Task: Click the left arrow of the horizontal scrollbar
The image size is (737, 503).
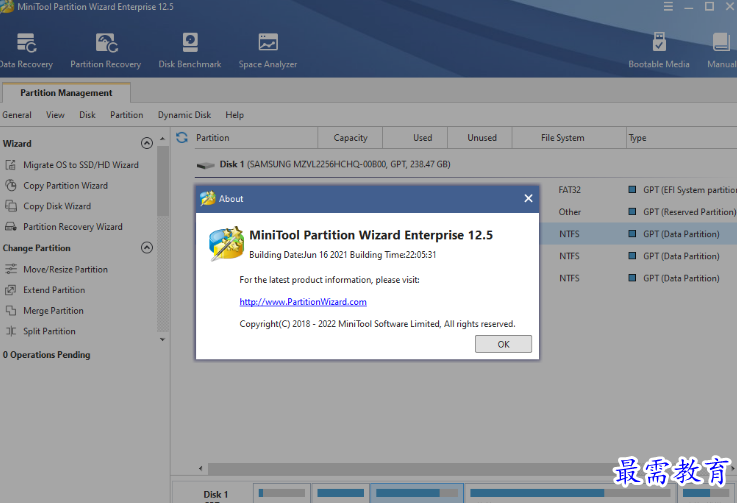Action: (200, 468)
